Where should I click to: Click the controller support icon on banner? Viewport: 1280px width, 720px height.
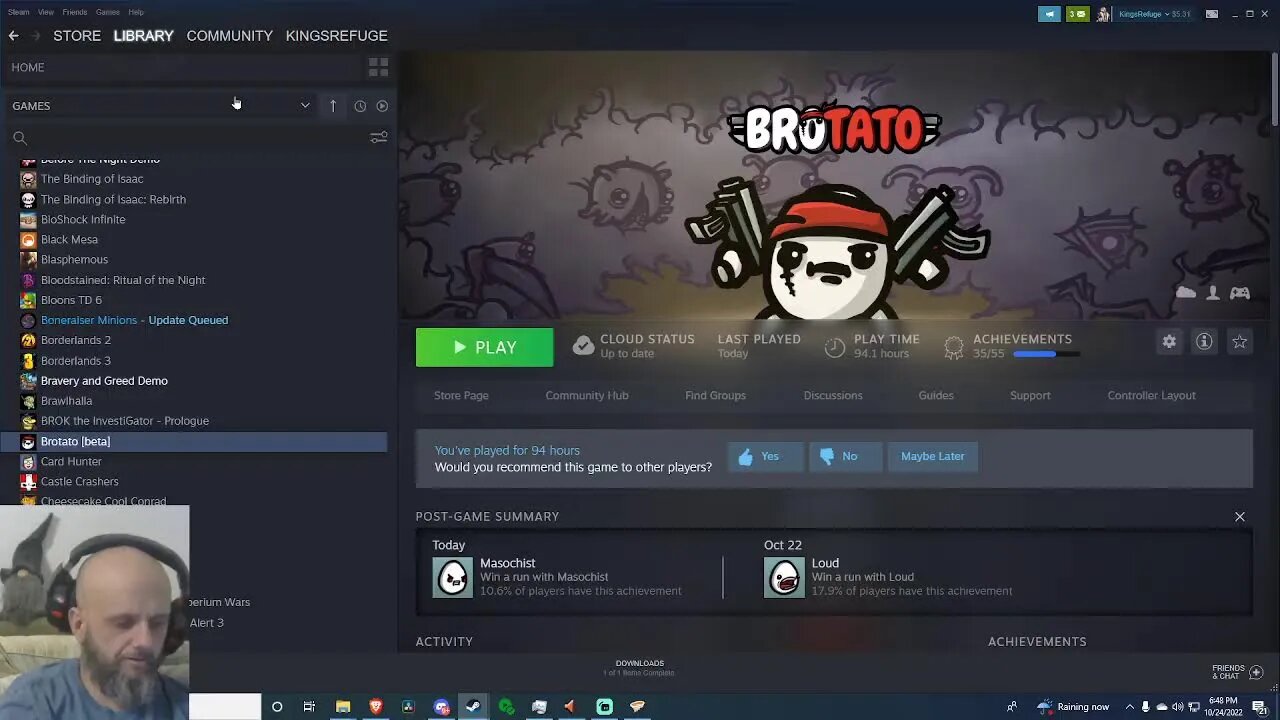point(1240,293)
